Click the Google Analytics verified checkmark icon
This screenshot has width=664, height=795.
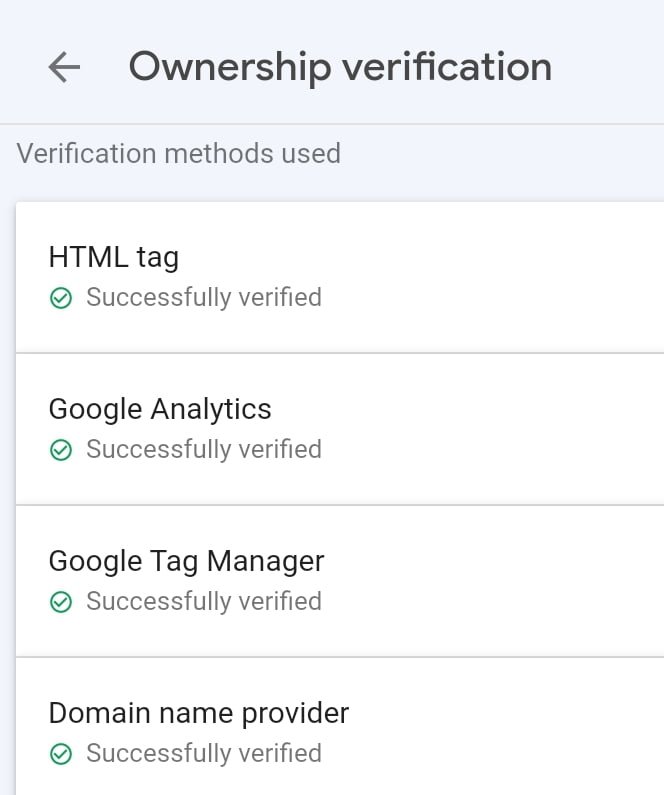[61, 450]
